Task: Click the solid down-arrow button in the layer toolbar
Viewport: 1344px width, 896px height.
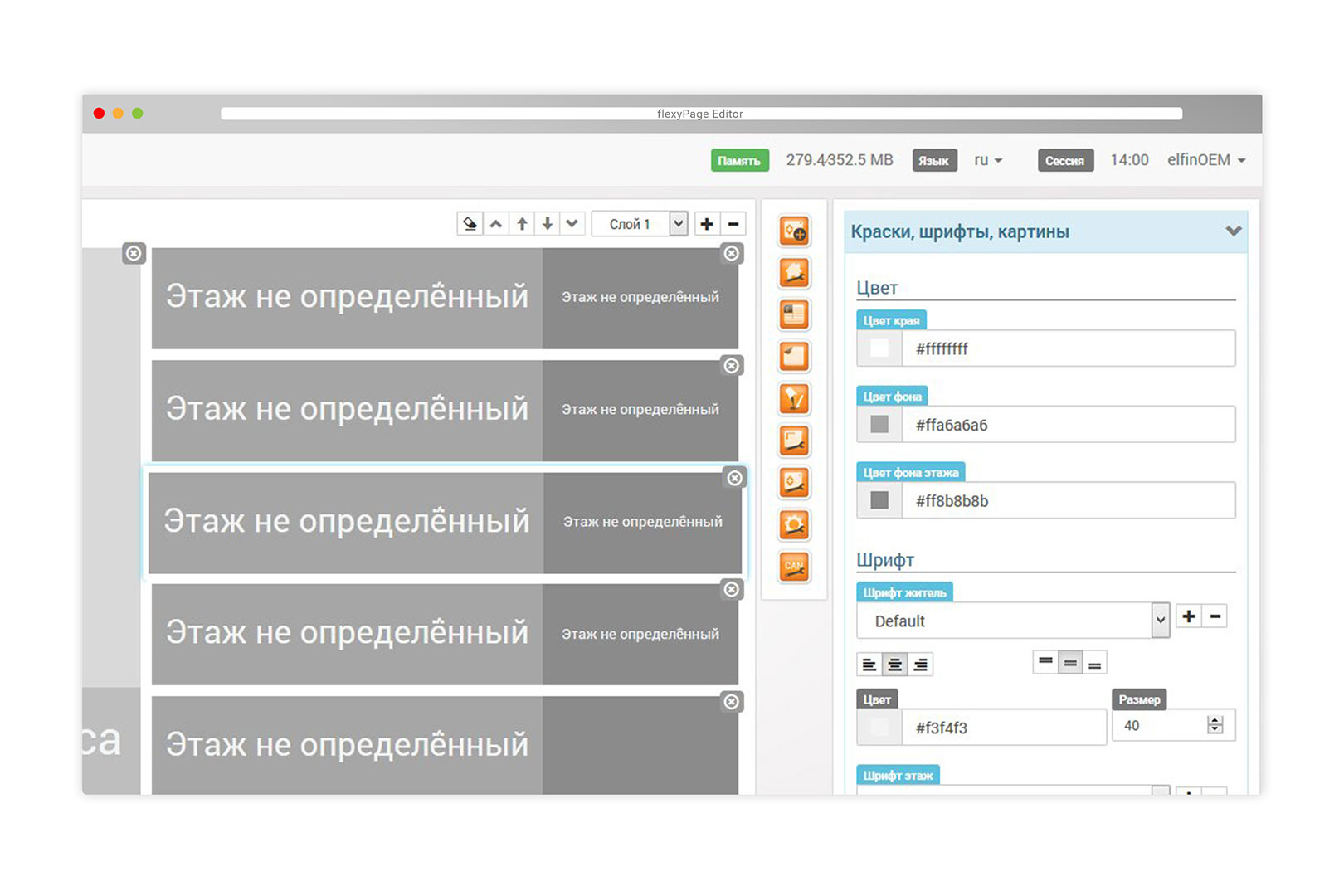Action: 548,224
